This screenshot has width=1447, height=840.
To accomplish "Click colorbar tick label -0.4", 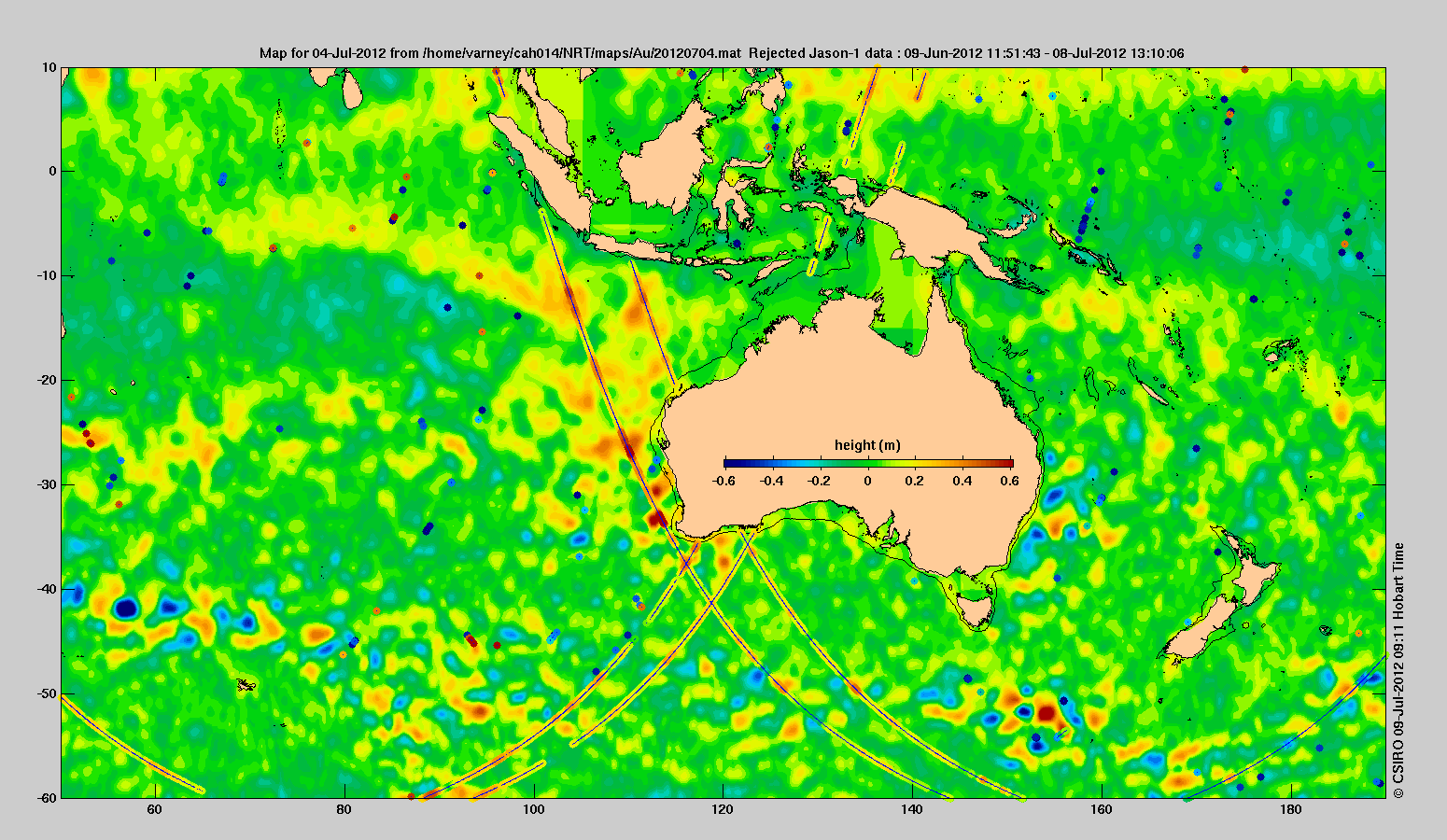I will click(771, 481).
